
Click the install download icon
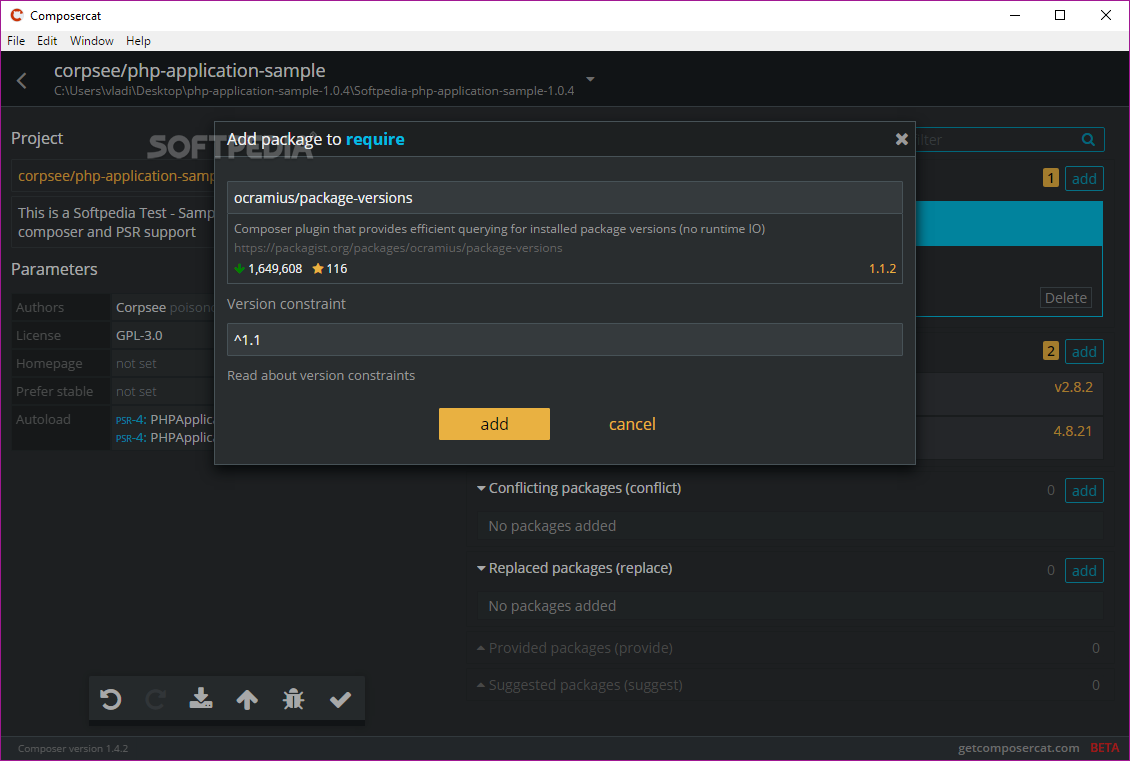pos(201,698)
